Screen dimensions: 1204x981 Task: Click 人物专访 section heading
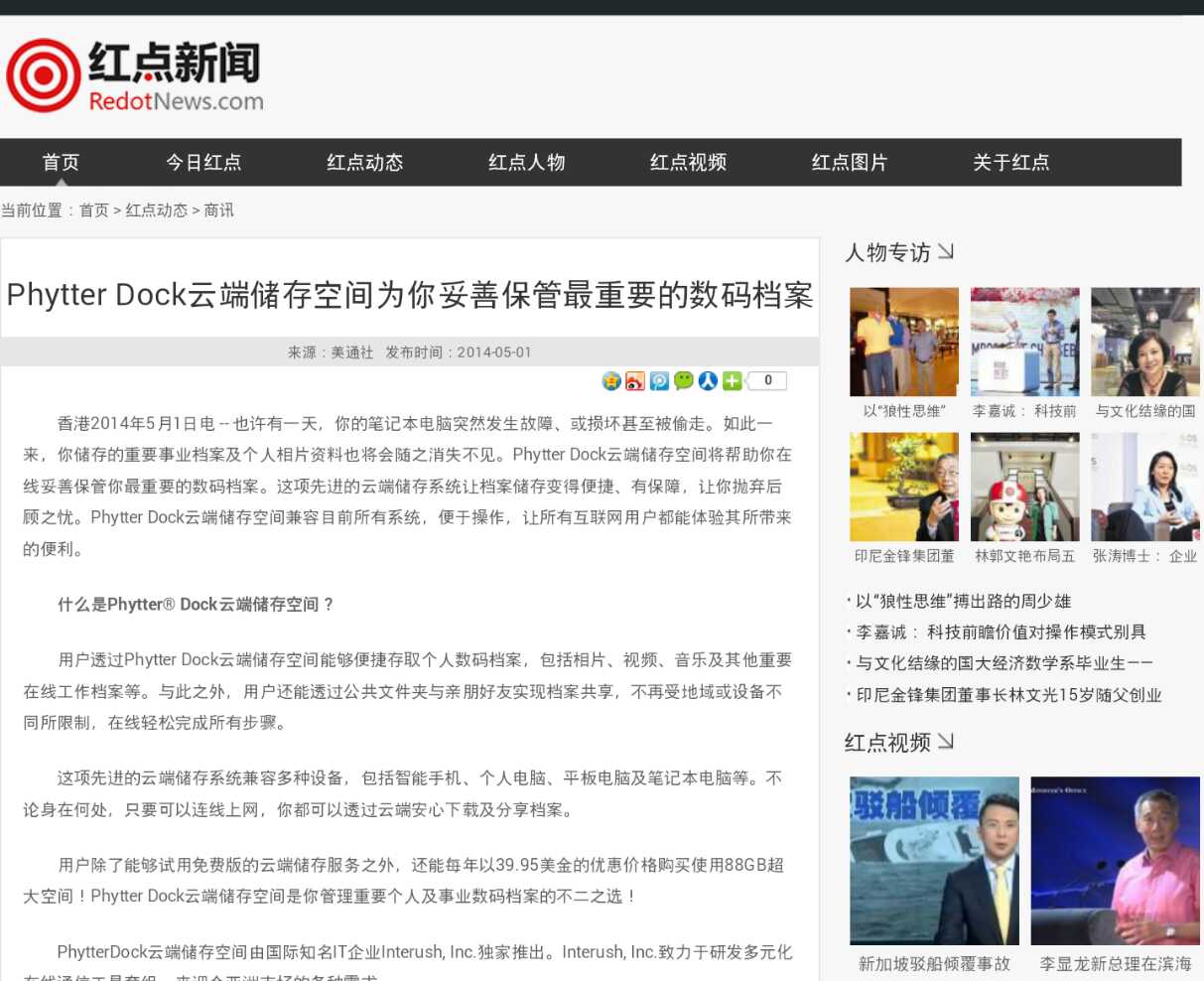[x=887, y=252]
